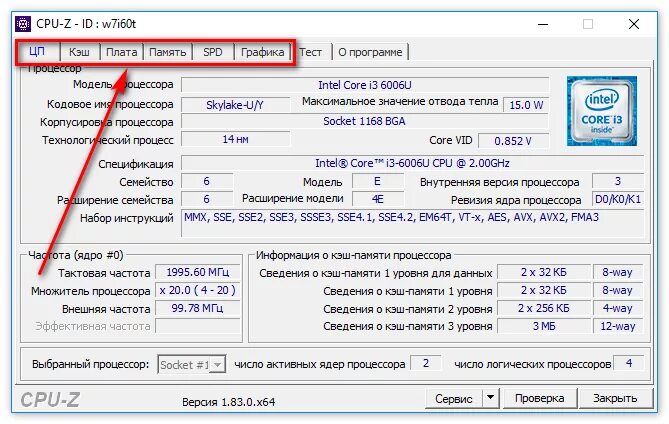The height and width of the screenshot is (424, 669).
Task: Open the Плата tab
Action: tap(122, 52)
